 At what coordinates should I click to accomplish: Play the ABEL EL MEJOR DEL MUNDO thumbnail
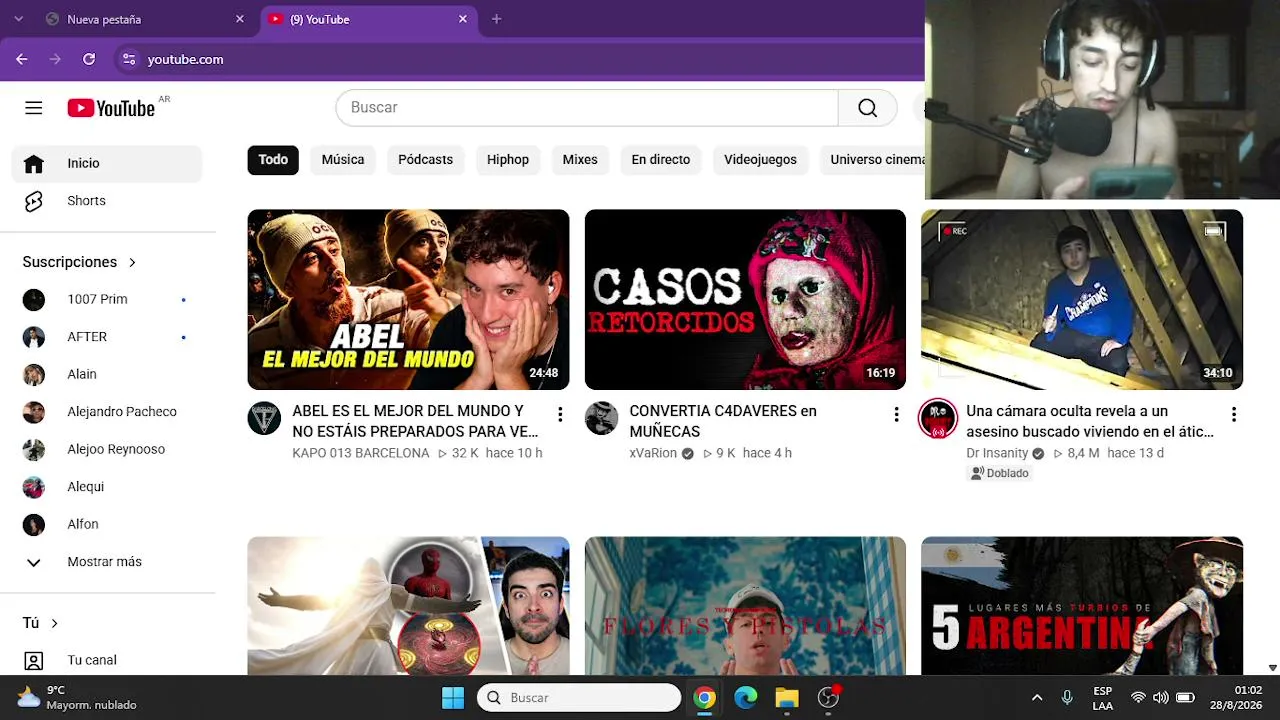pyautogui.click(x=408, y=299)
